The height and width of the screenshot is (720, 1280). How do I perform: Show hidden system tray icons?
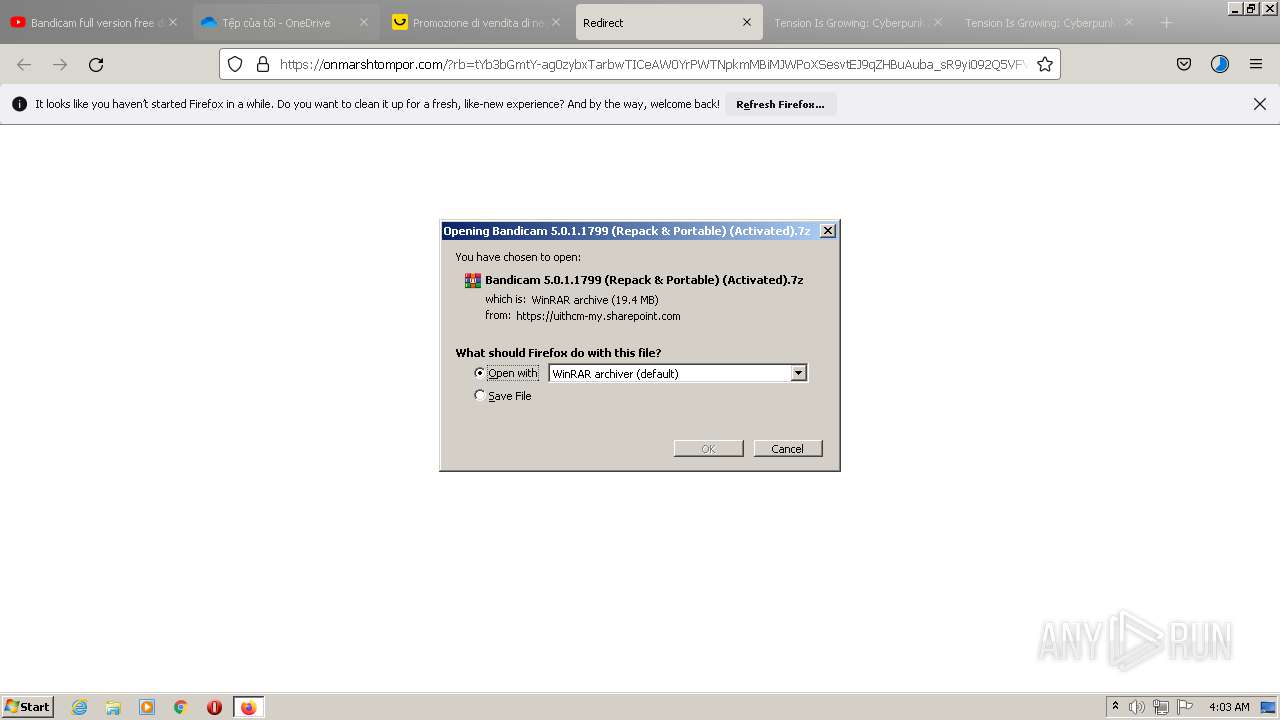tap(1115, 707)
